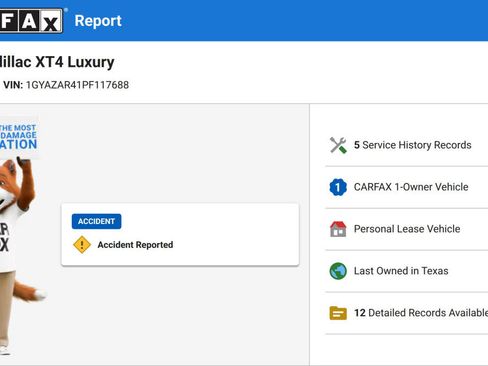
Task: Select Last Owned in Texas row
Action: 401,271
